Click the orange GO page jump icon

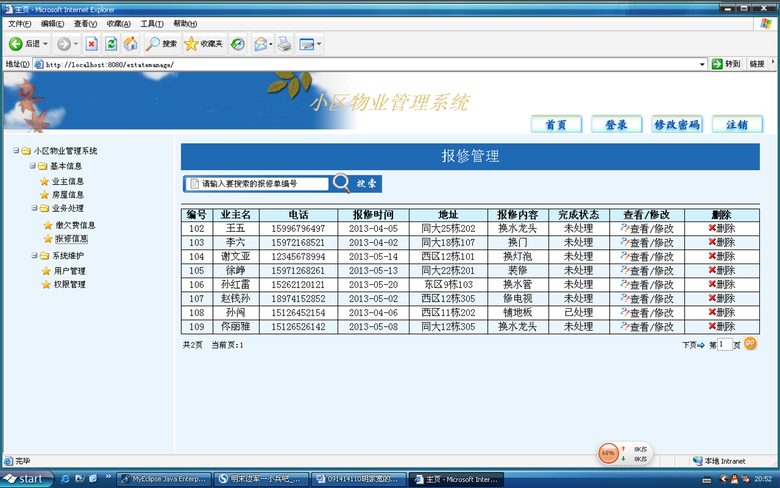750,343
